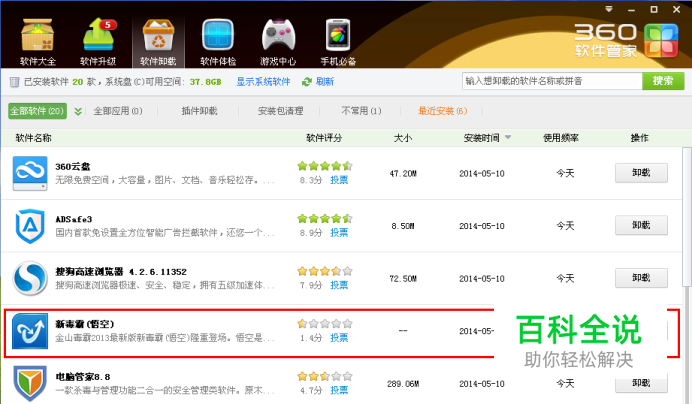Image resolution: width=692 pixels, height=404 pixels.
Task: Uninstall 搜狗高速浏览器 with 卸载 button
Action: (x=641, y=278)
